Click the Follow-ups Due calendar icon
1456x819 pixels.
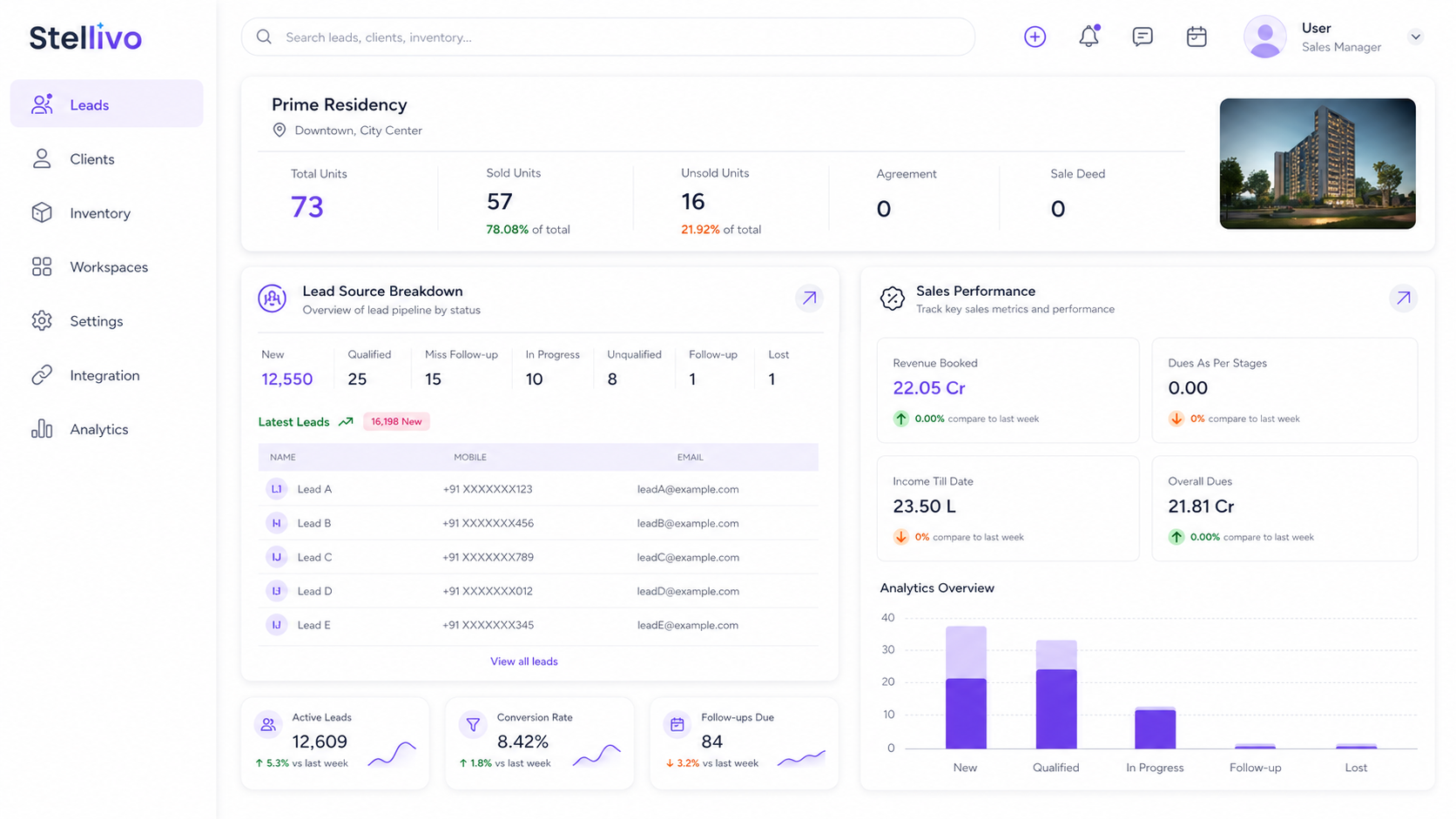coord(677,724)
